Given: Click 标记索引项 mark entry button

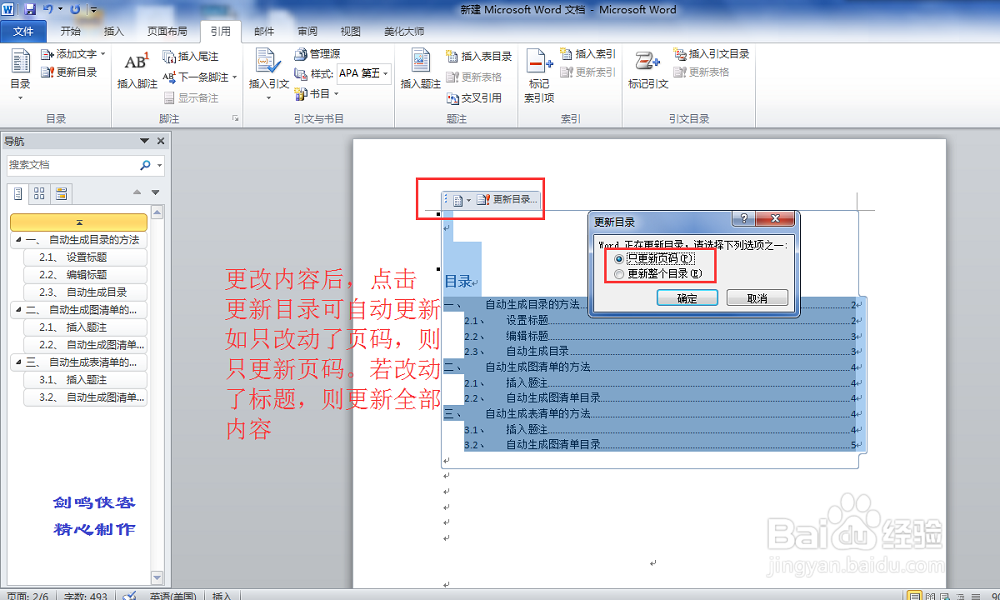Looking at the screenshot, I should pyautogui.click(x=539, y=75).
